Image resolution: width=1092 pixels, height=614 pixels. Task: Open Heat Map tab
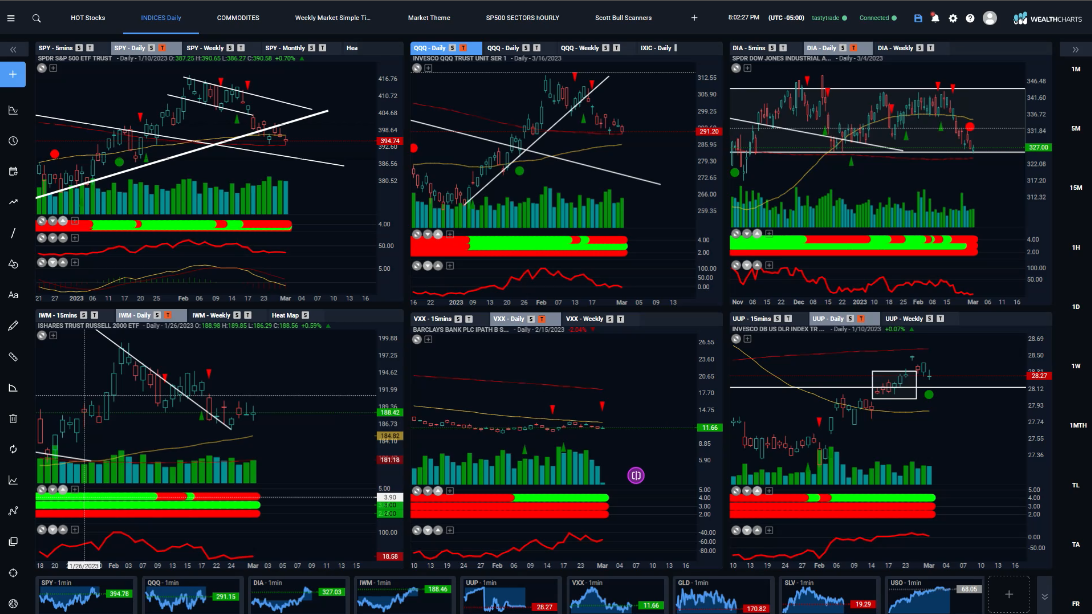coord(285,315)
